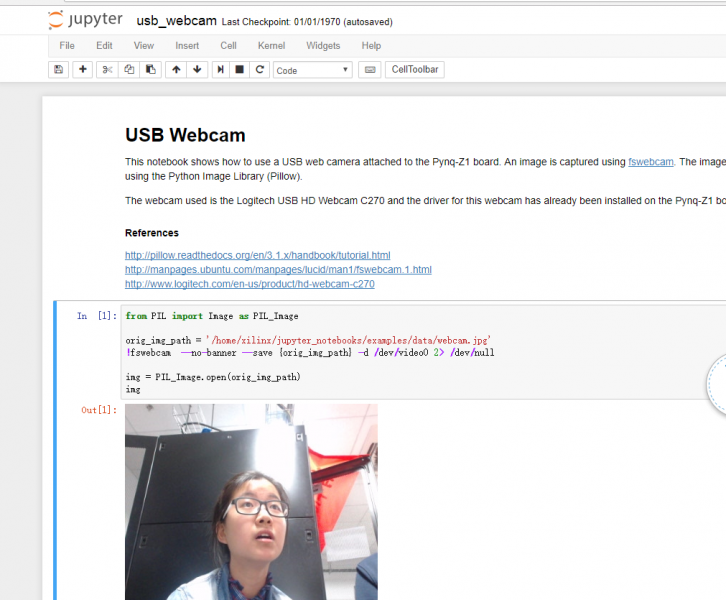Click the orig_img_path assignment line

point(308,340)
